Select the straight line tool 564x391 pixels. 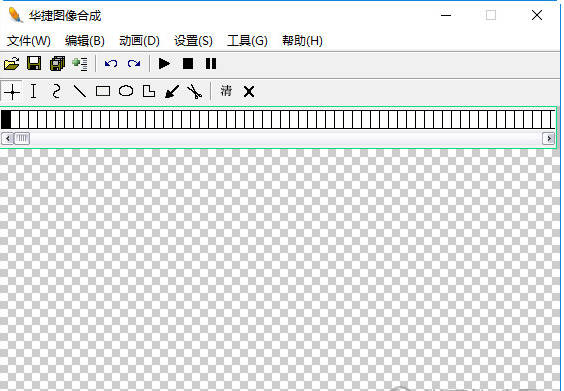pos(79,91)
